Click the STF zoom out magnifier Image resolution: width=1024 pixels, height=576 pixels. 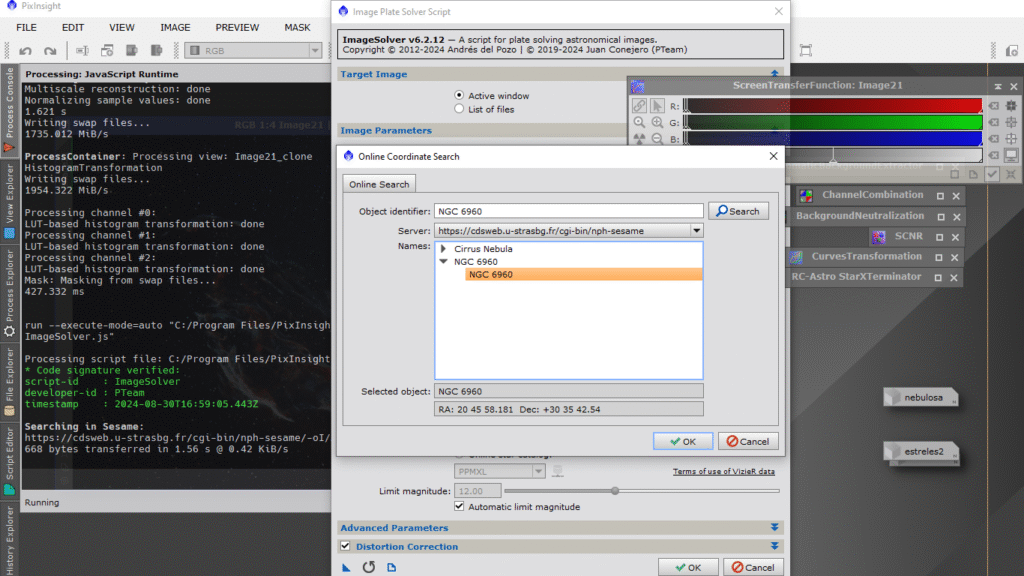coord(657,138)
